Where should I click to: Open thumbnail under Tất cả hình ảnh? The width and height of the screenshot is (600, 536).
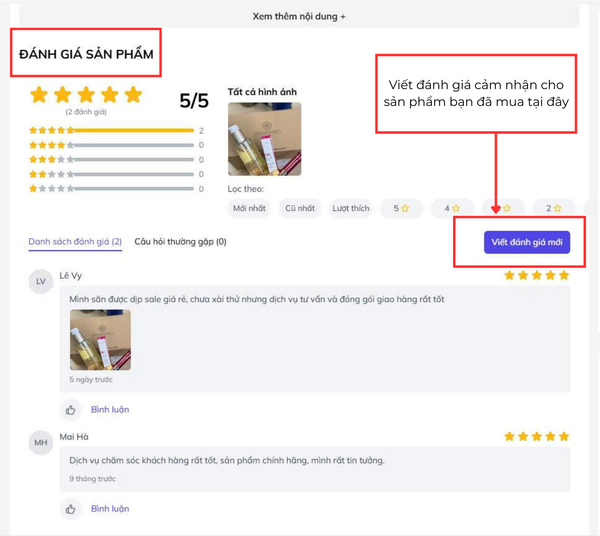pyautogui.click(x=264, y=139)
